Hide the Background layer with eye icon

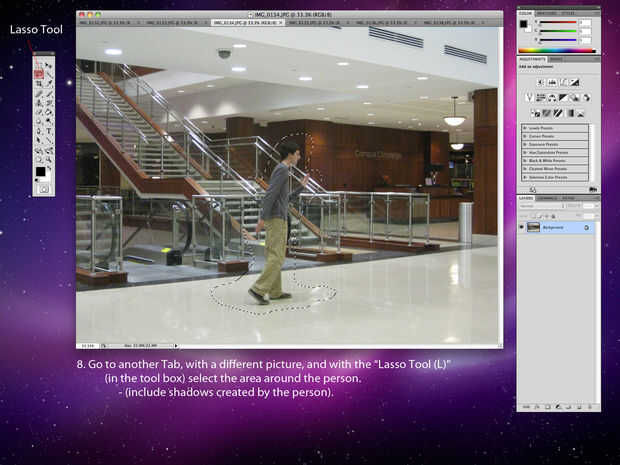click(x=522, y=227)
